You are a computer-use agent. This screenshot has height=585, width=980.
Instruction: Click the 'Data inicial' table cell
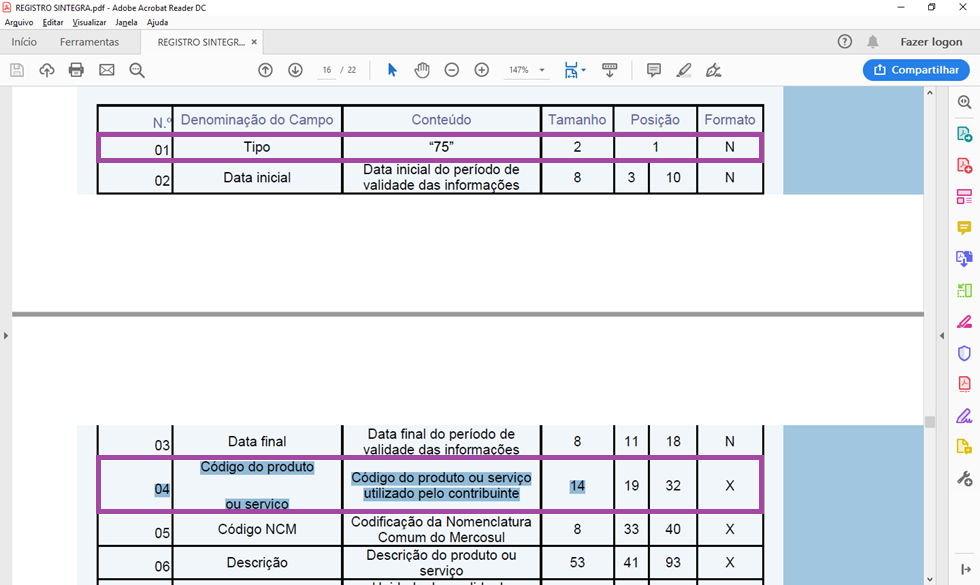[257, 178]
